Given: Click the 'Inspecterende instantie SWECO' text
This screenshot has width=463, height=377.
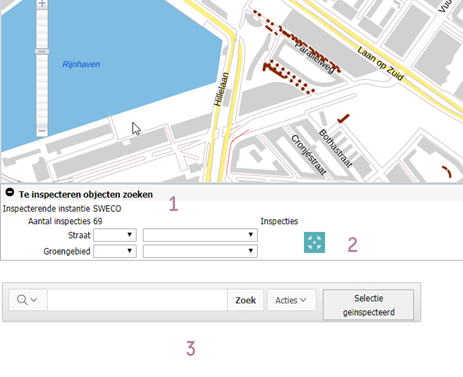Looking at the screenshot, I should pyautogui.click(x=62, y=209).
